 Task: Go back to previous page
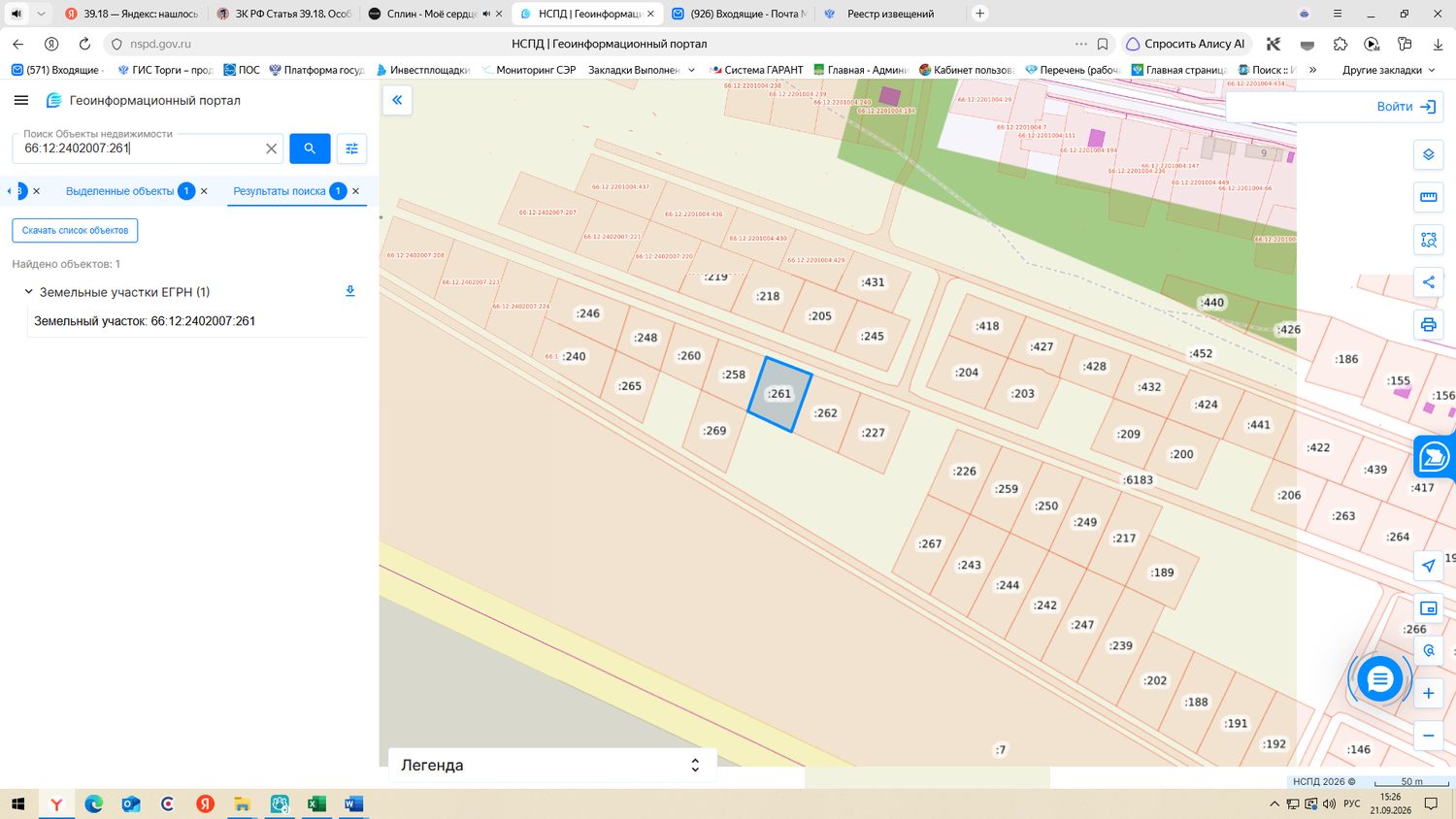coord(18,44)
